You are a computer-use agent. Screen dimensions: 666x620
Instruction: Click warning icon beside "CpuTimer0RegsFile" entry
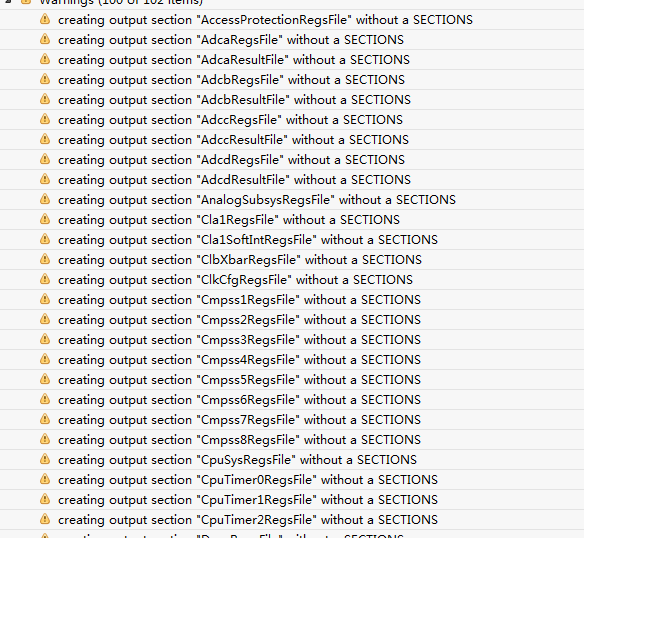44,480
